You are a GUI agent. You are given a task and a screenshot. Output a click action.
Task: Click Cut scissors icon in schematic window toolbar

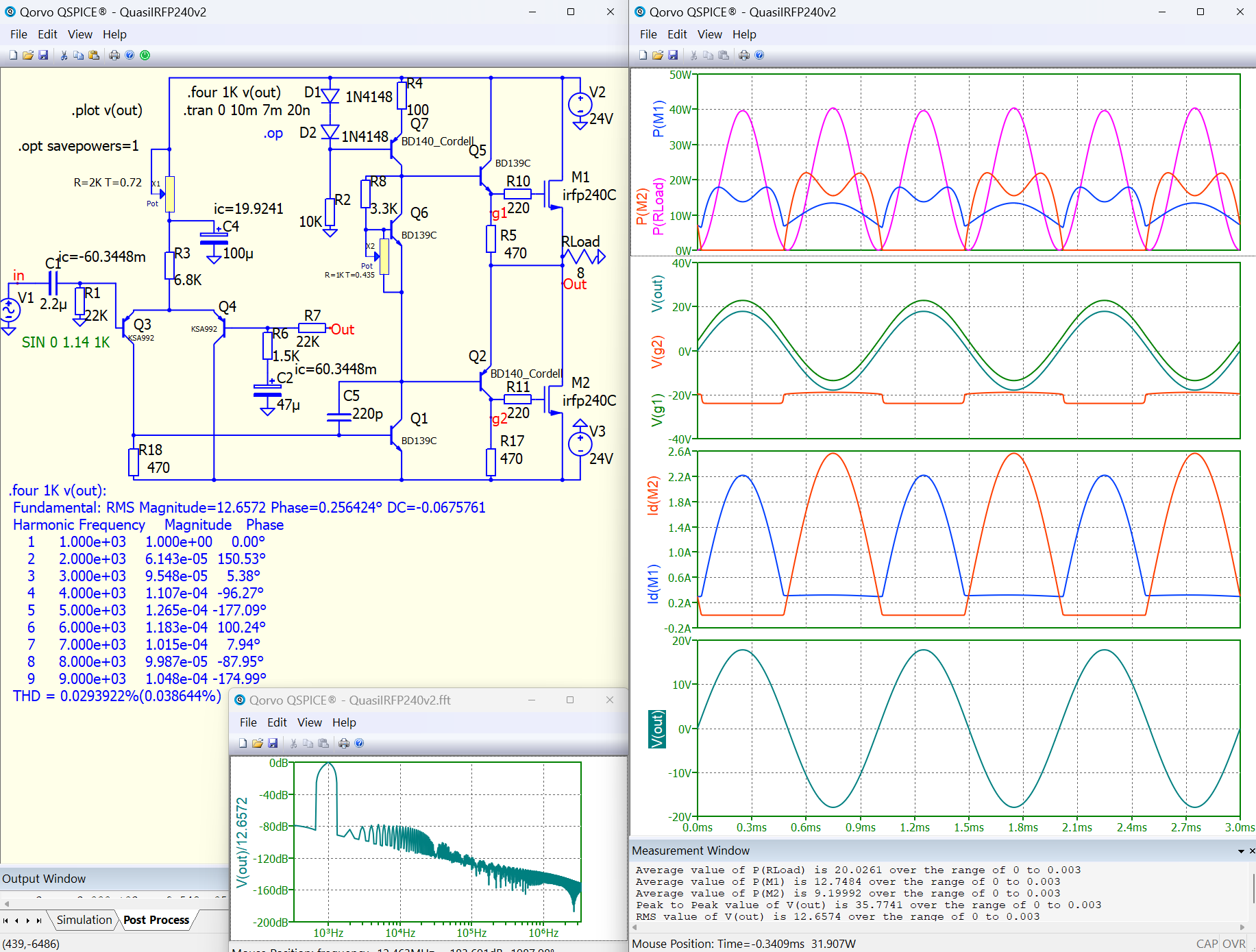(x=64, y=56)
